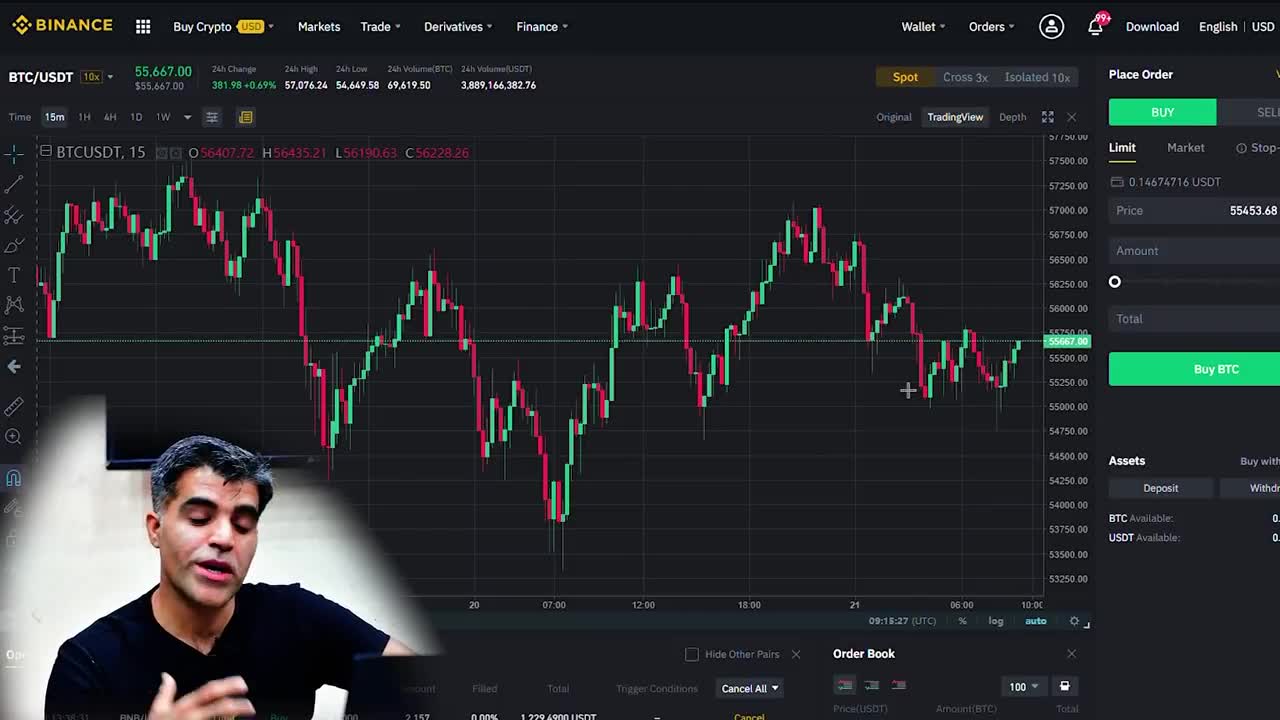Collapse the BTCUSDT chart legend
Image resolution: width=1280 pixels, height=720 pixels.
pos(45,152)
